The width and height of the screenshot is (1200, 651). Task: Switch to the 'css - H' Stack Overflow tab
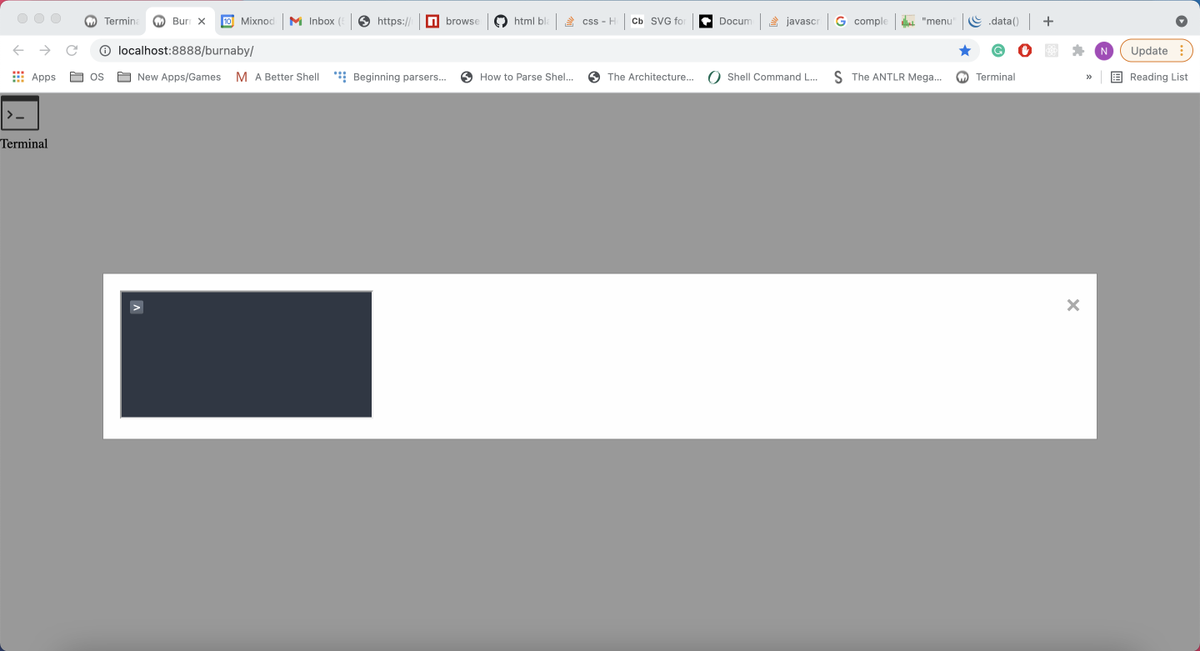(x=589, y=20)
